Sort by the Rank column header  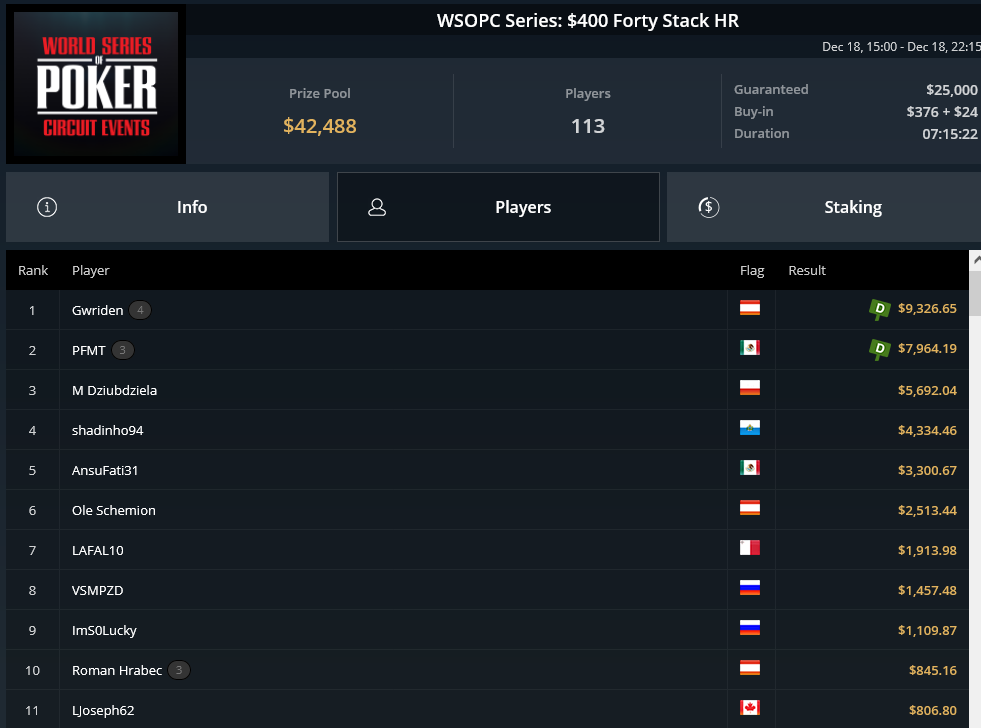tap(33, 270)
